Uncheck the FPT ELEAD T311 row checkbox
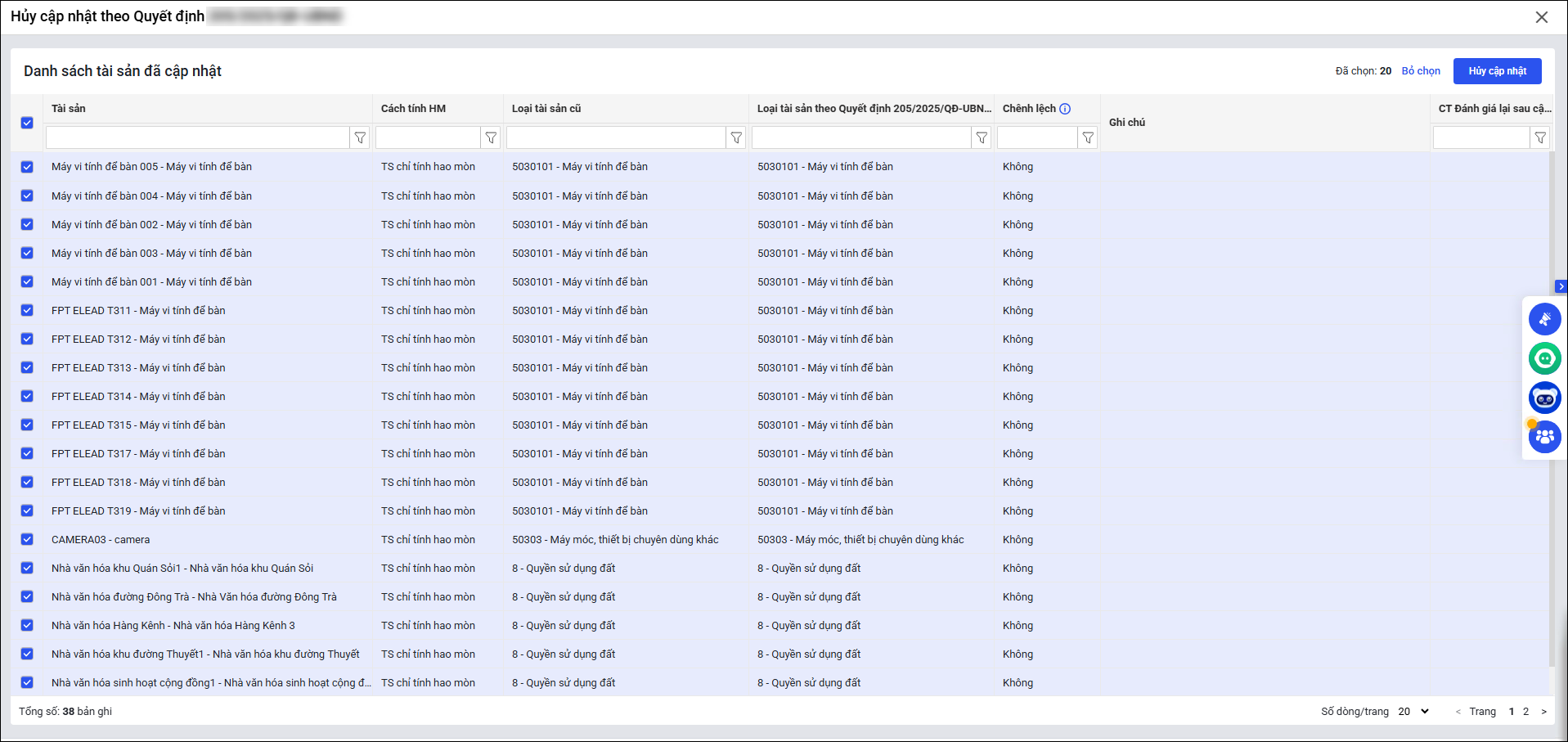The height and width of the screenshot is (742, 1568). pyautogui.click(x=27, y=310)
